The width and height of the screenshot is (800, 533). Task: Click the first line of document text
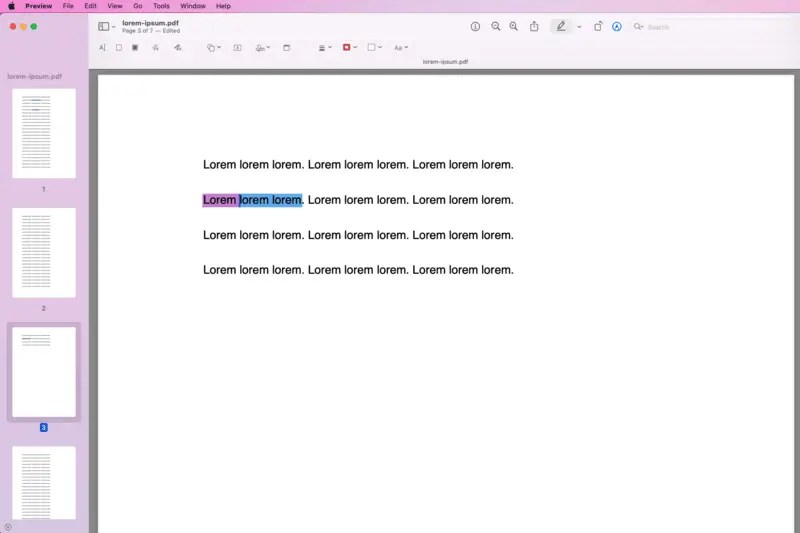pos(358,165)
